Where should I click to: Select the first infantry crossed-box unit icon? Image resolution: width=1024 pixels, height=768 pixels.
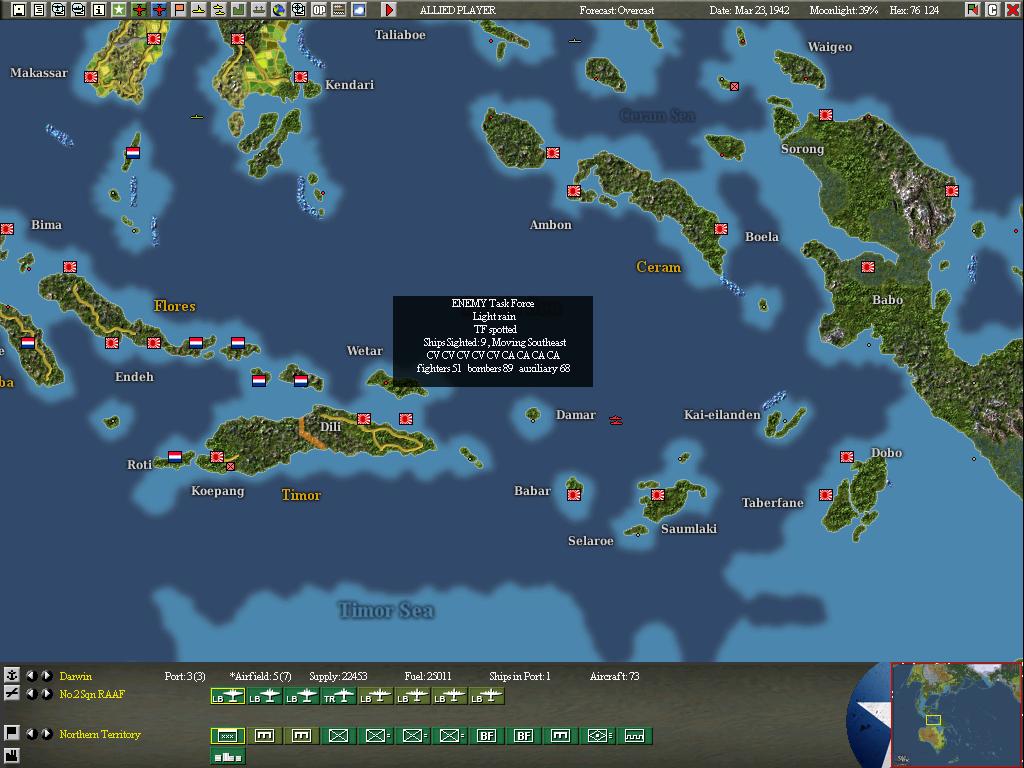[x=339, y=736]
